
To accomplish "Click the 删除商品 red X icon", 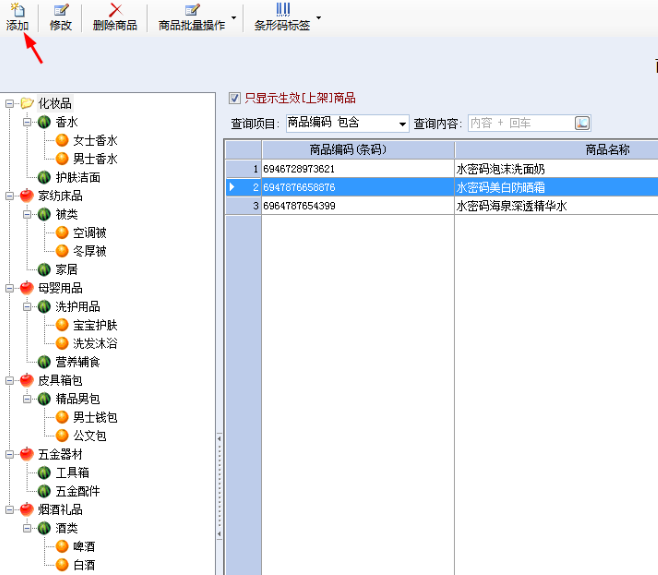I will click(x=115, y=10).
